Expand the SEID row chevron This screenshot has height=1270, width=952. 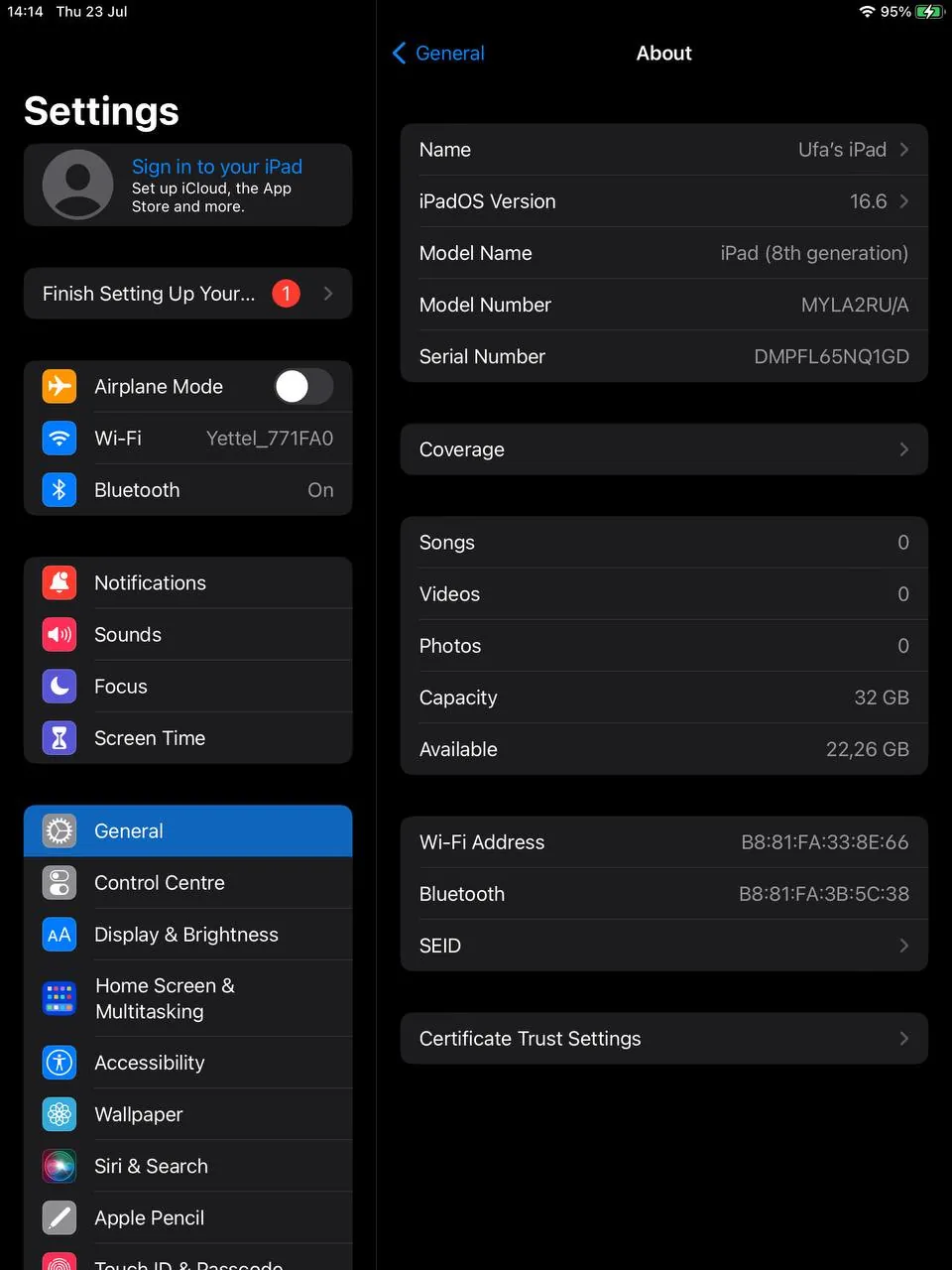click(x=903, y=946)
